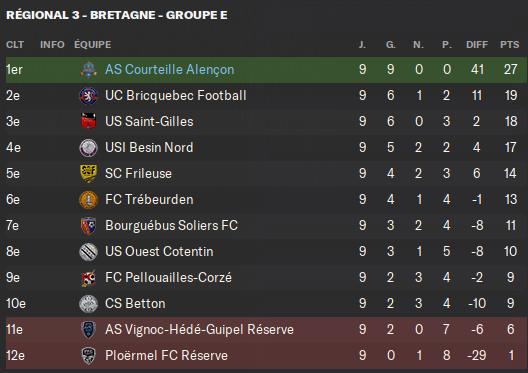
Task: Click the FC Pellouailles-Corzé club badge
Action: coord(89,278)
